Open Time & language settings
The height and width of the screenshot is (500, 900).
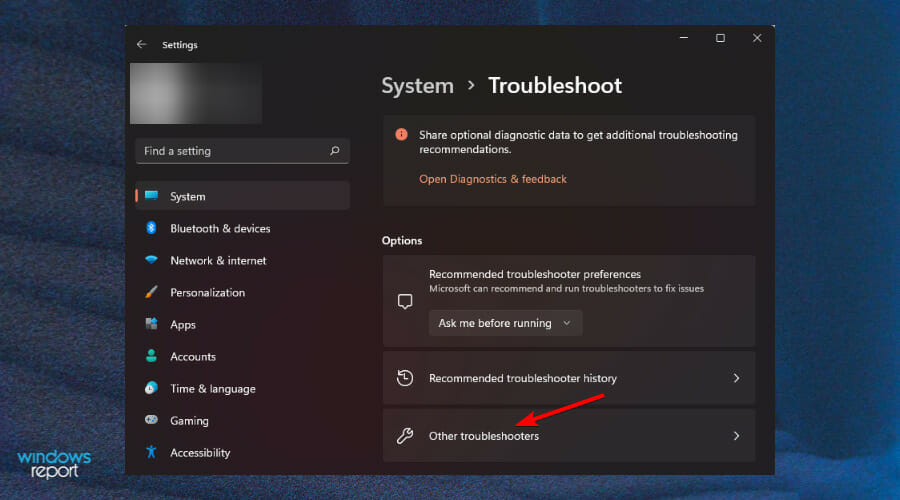pyautogui.click(x=242, y=389)
